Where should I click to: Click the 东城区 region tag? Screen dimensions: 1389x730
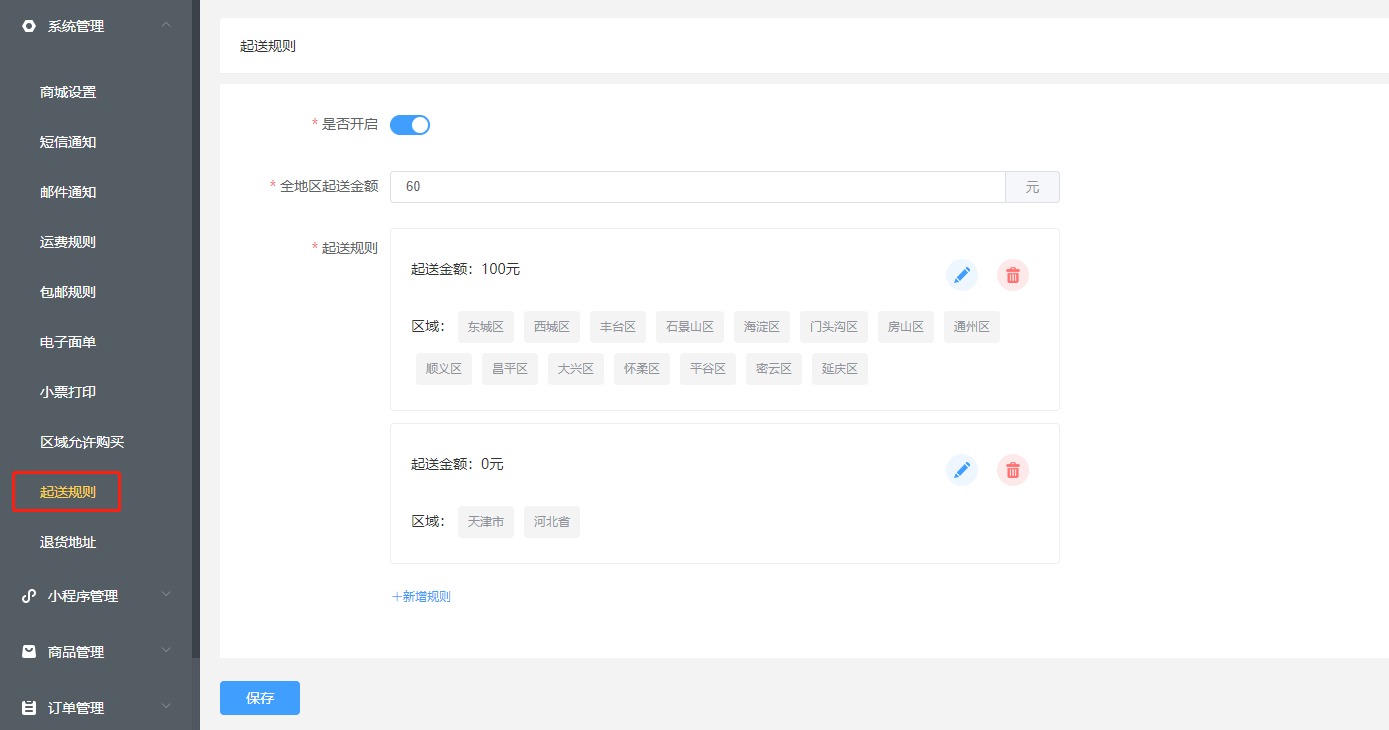486,327
